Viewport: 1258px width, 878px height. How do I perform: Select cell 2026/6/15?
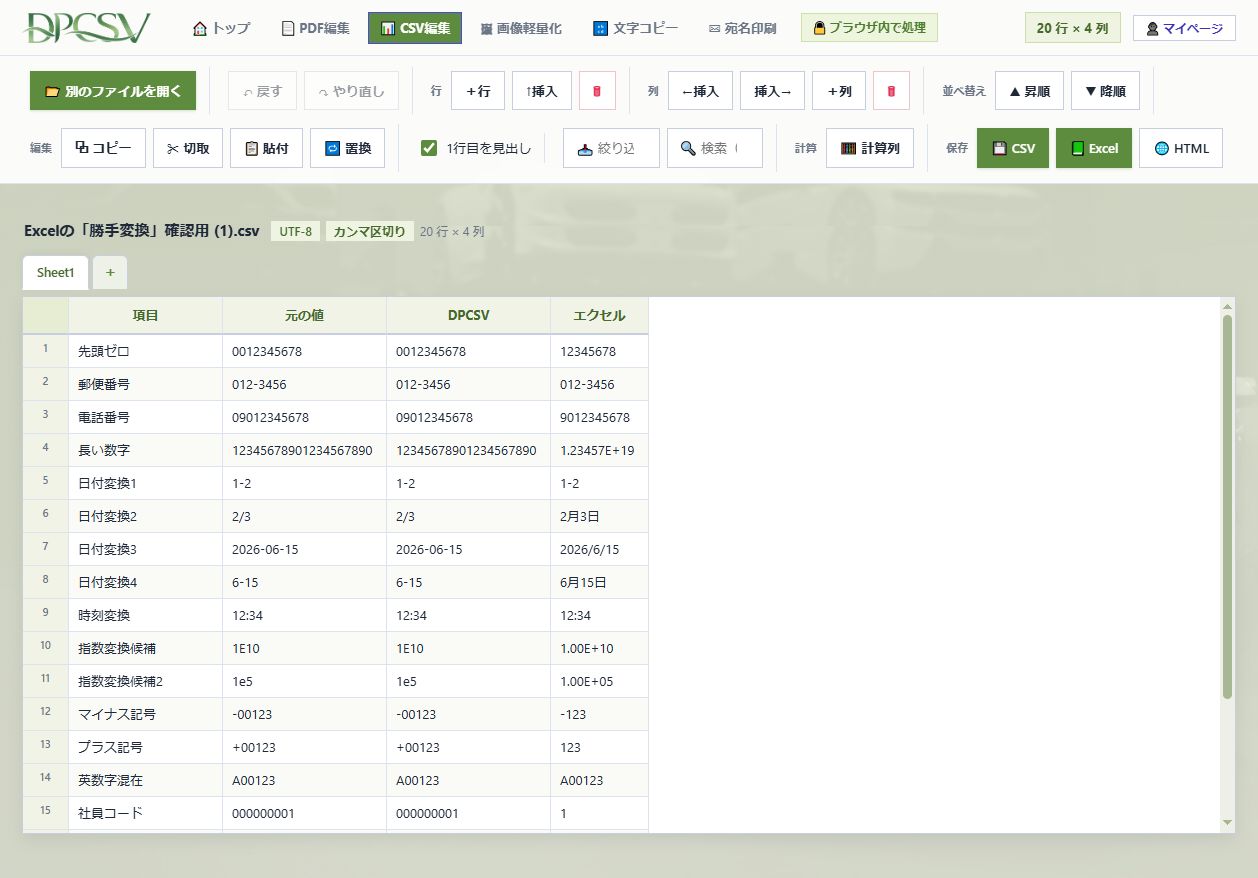[599, 549]
